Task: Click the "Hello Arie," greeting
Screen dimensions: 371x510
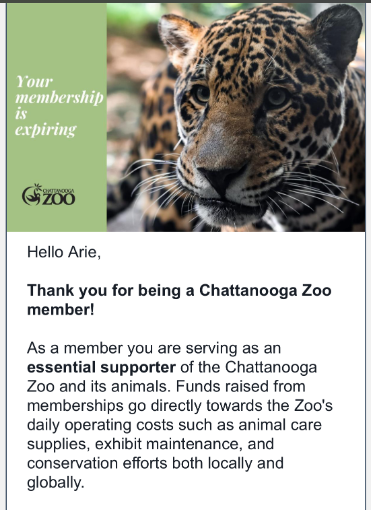Action: click(64, 252)
